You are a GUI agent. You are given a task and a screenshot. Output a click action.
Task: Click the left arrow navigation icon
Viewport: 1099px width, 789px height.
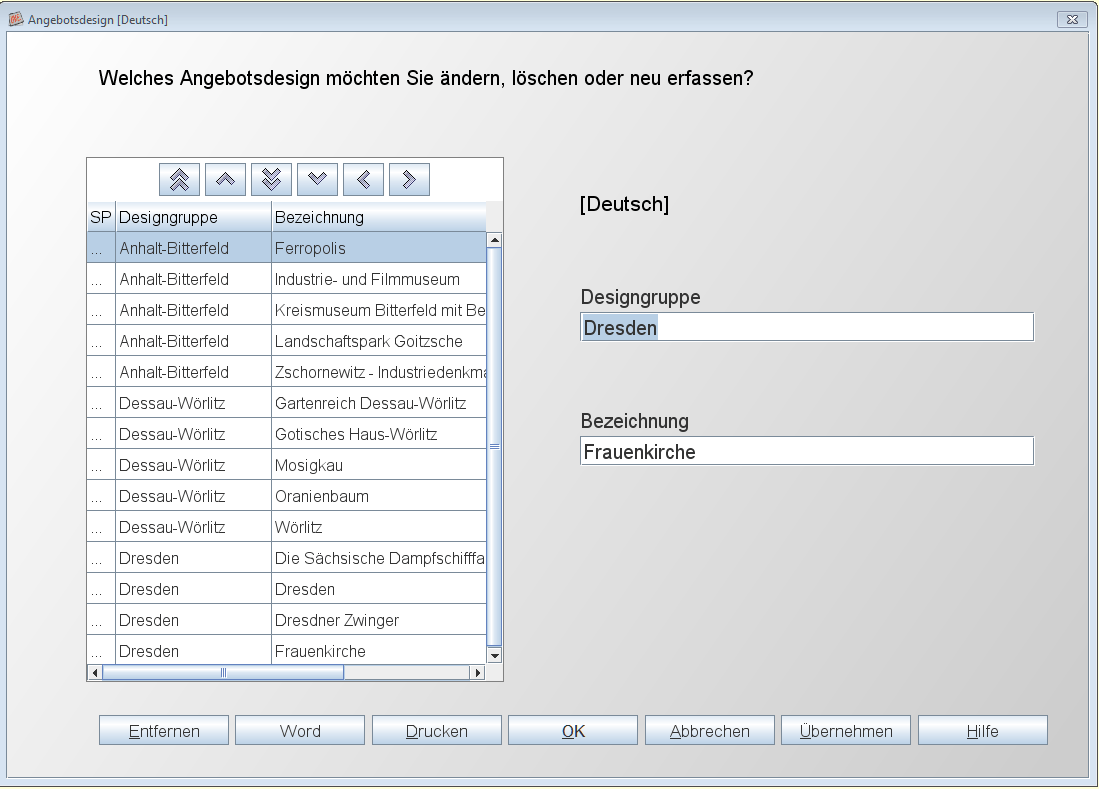[x=363, y=179]
